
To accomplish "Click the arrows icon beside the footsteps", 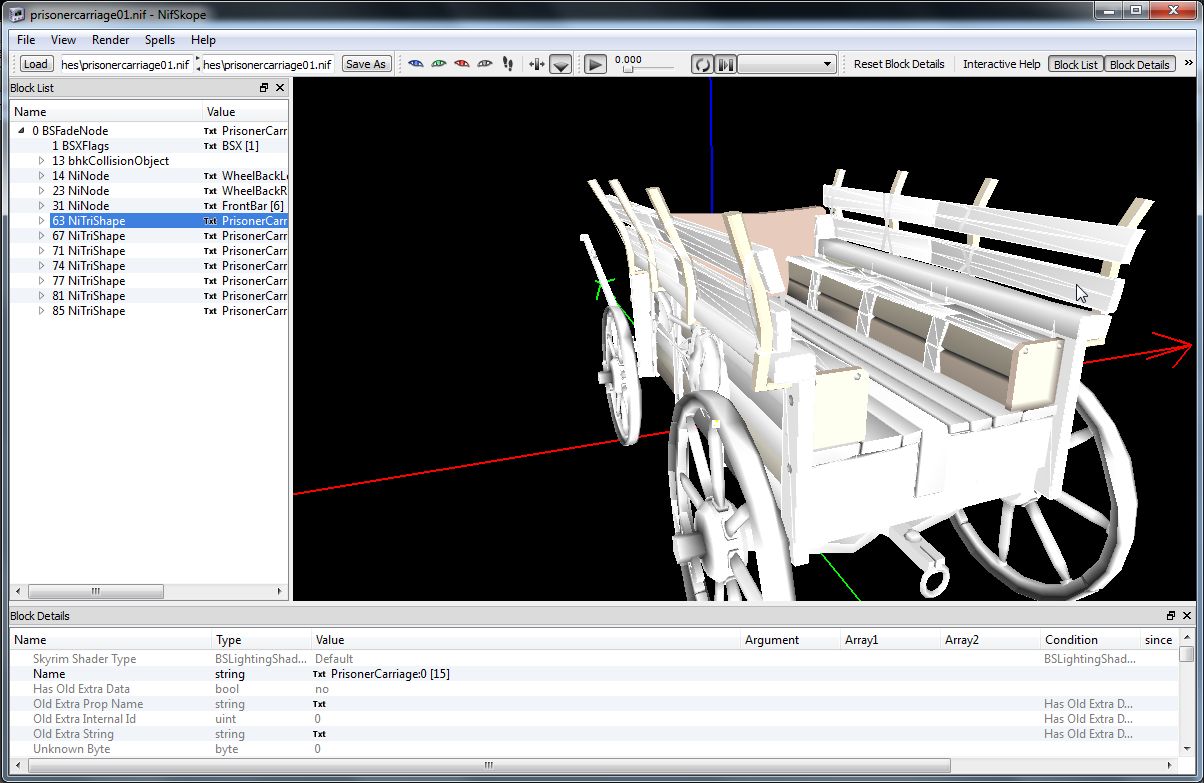I will click(x=536, y=64).
